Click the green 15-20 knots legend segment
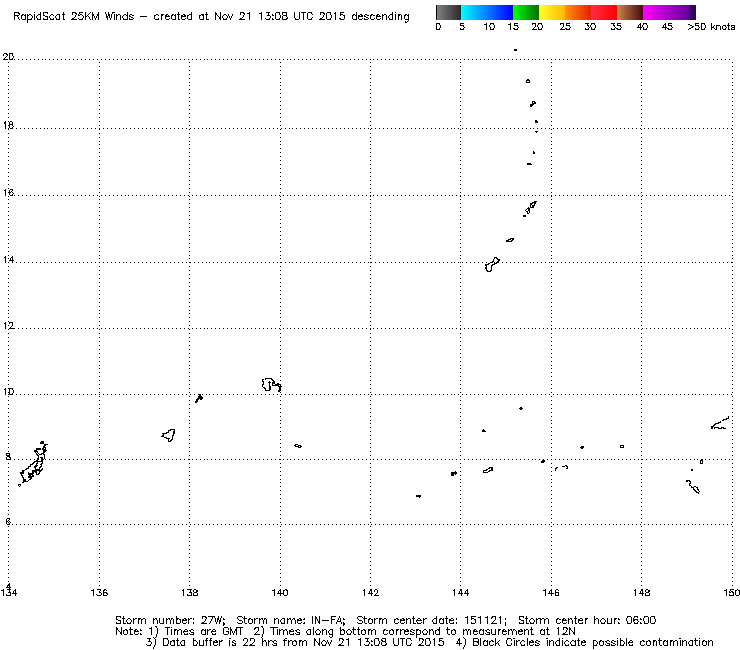Image resolution: width=740 pixels, height=650 pixels. point(526,12)
